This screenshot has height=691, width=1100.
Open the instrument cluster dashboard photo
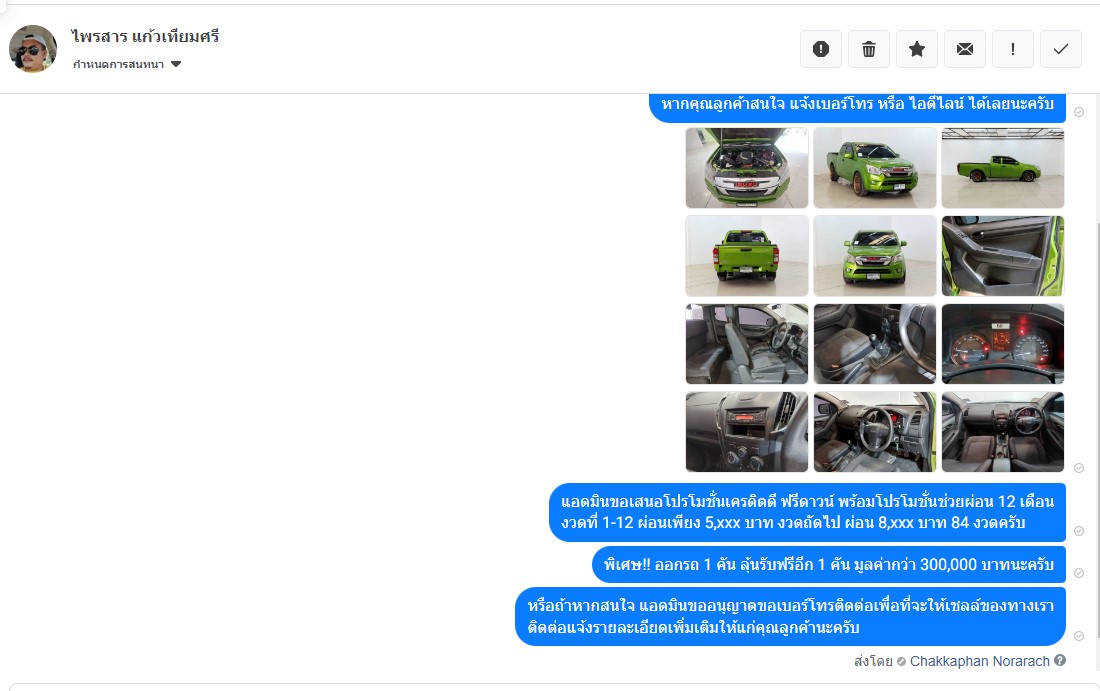click(1002, 344)
